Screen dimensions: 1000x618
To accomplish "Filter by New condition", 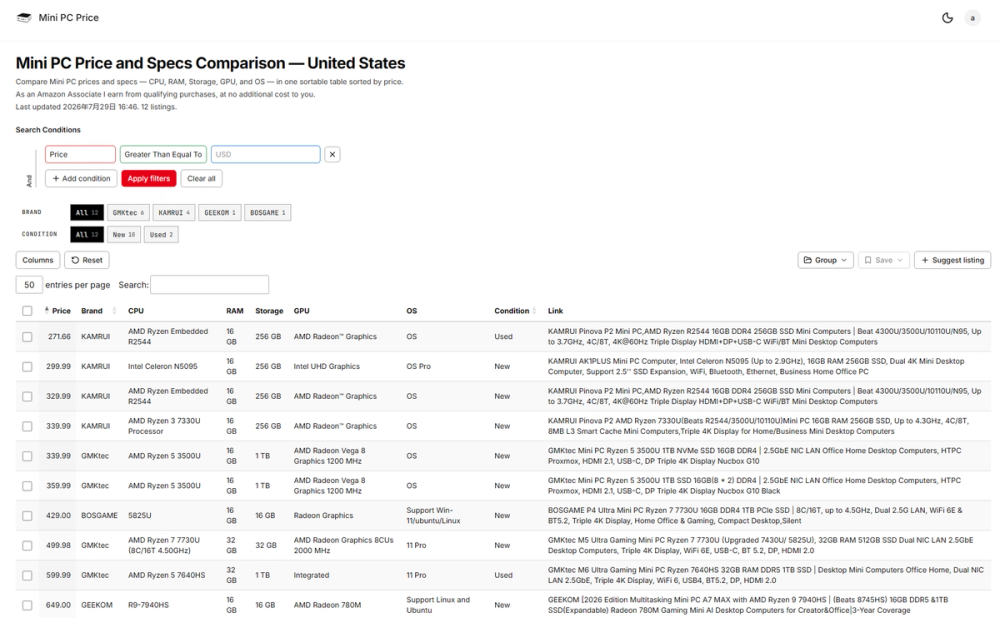I will point(124,235).
